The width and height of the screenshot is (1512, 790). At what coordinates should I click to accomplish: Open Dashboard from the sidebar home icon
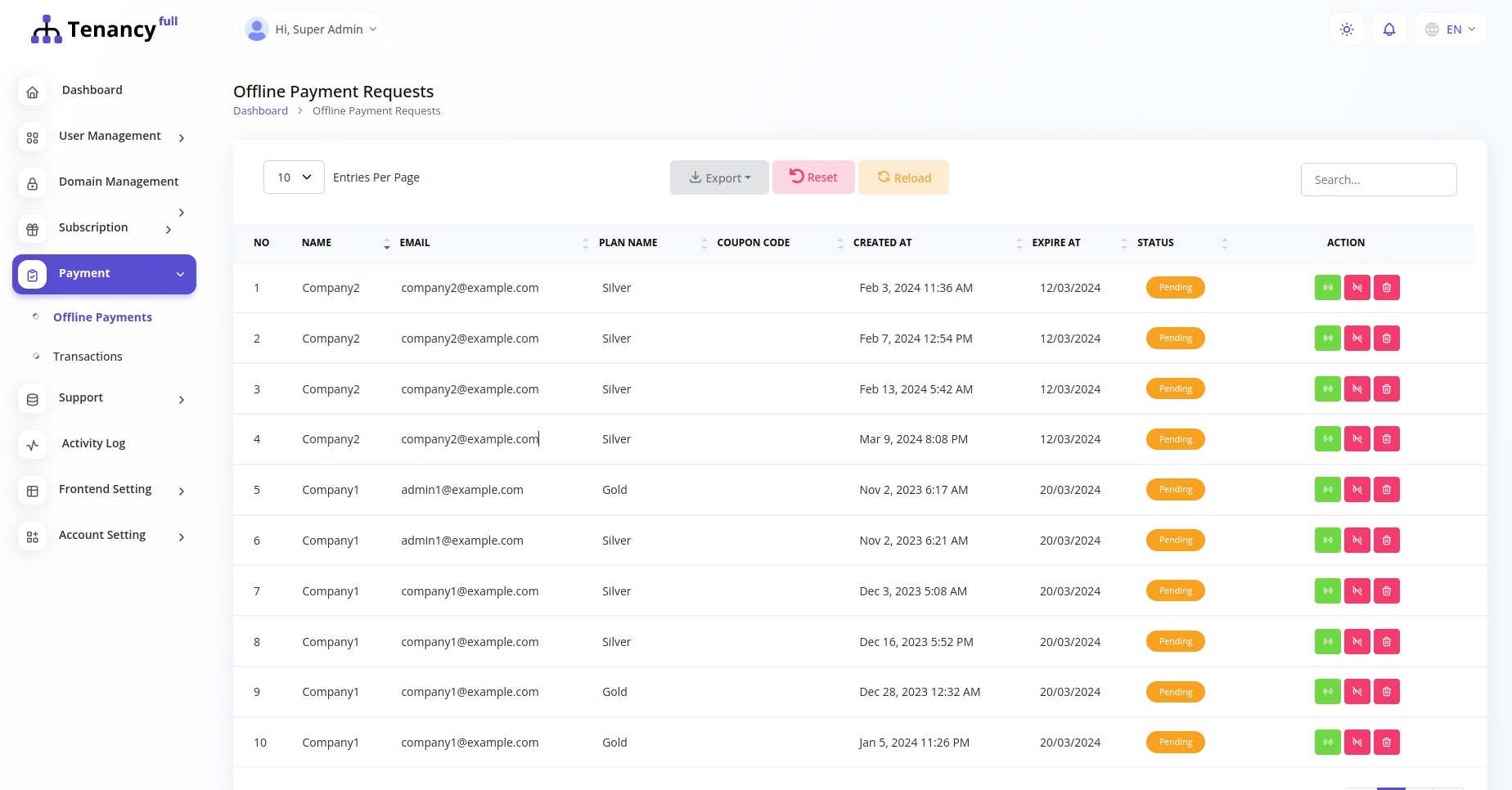pos(32,92)
